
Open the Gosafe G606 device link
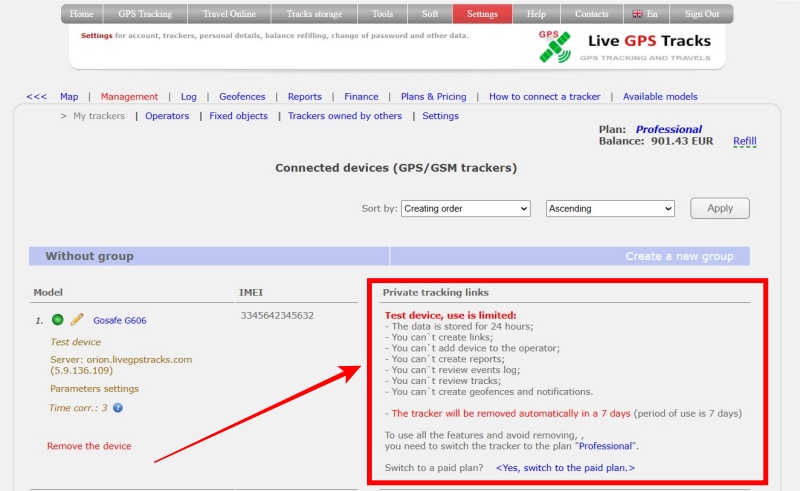[120, 321]
